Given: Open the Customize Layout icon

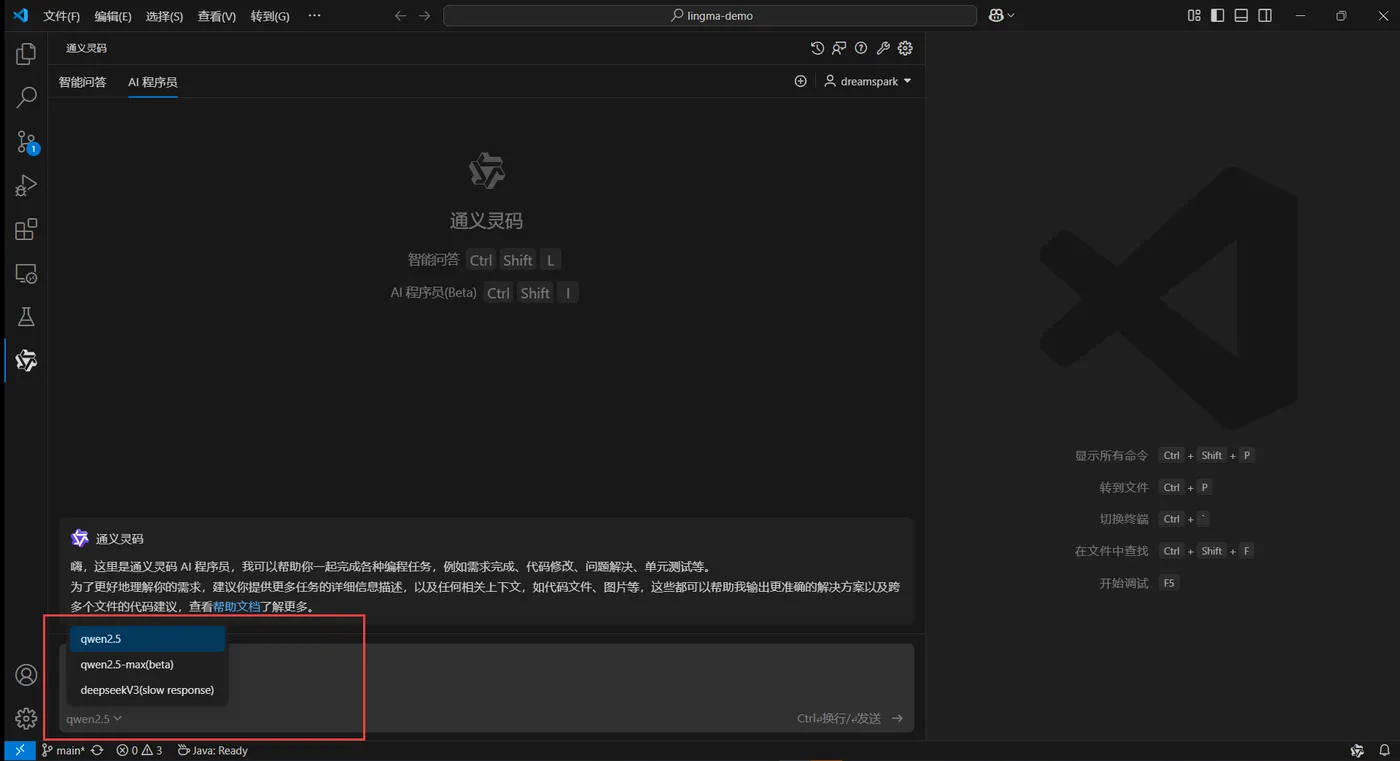Looking at the screenshot, I should pos(1194,15).
